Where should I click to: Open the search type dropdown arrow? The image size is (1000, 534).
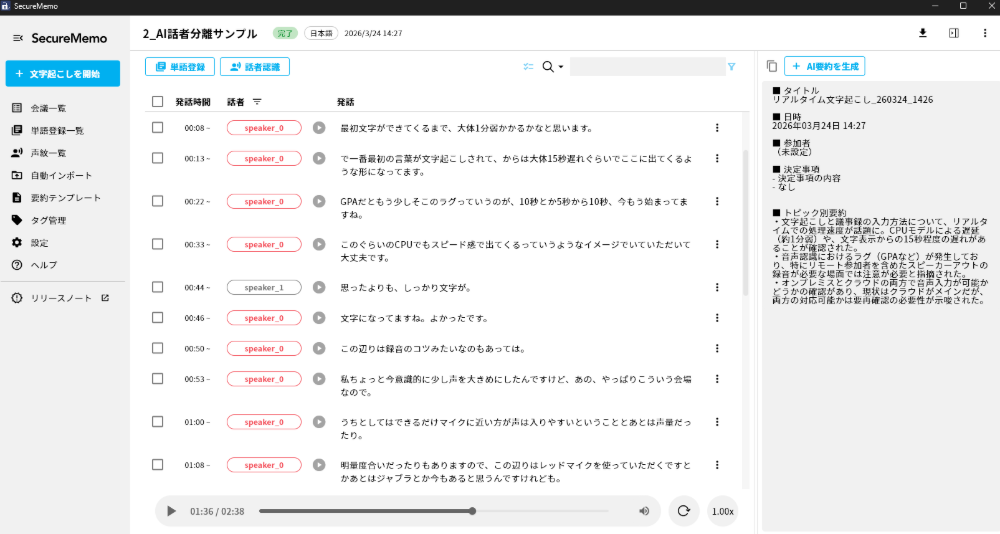[561, 67]
